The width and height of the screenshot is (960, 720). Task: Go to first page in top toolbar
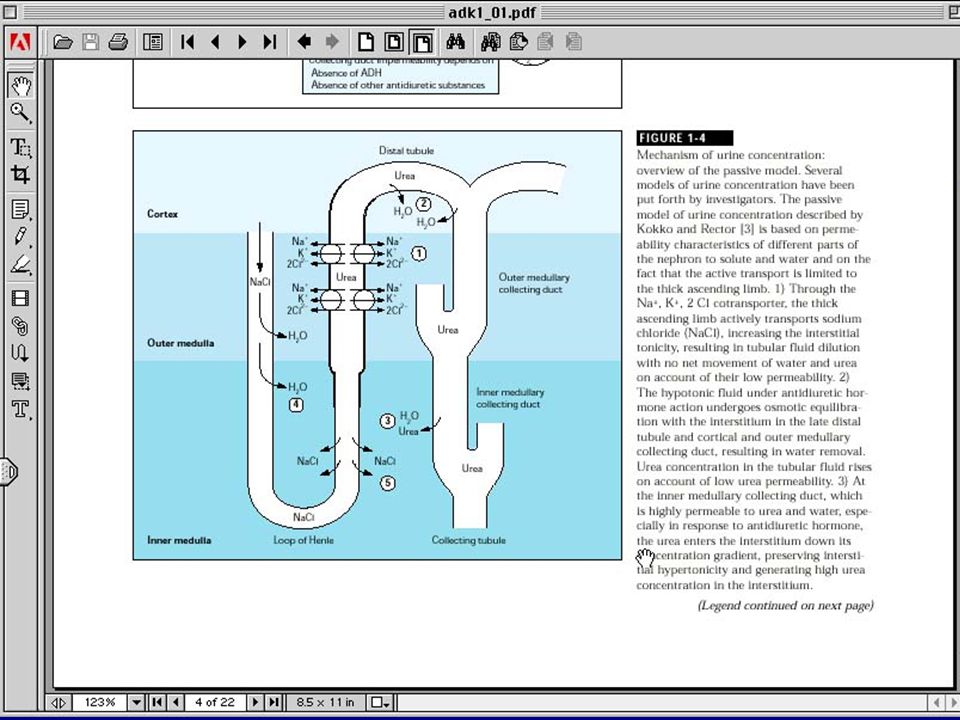187,42
